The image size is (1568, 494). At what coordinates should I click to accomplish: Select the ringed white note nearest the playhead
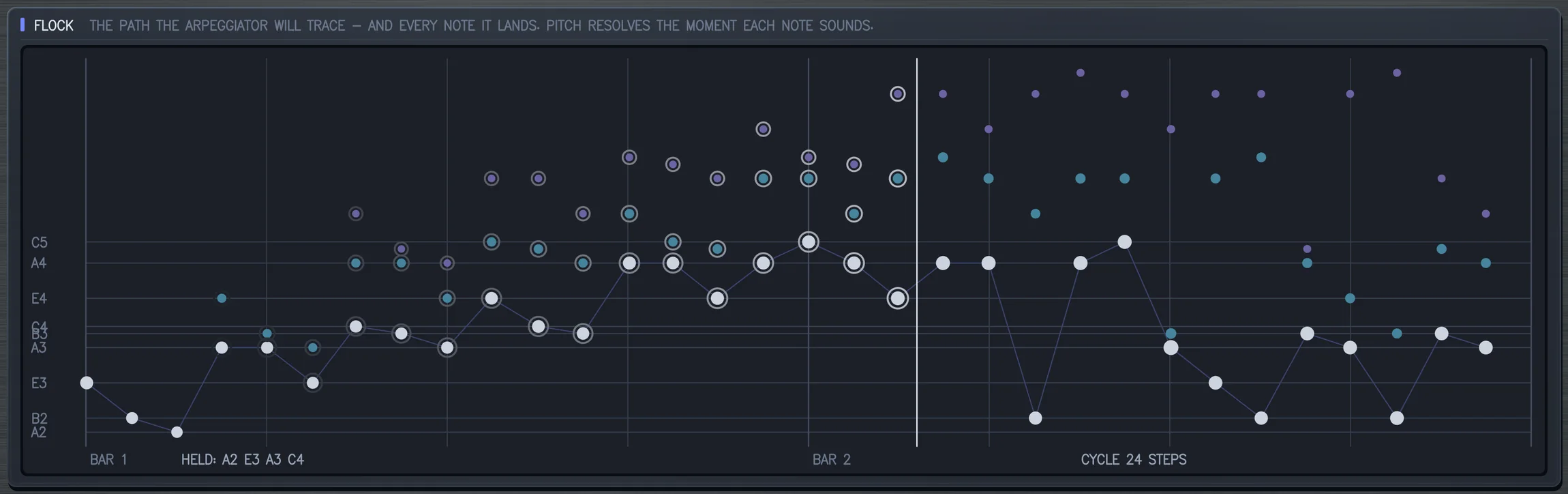coord(898,298)
